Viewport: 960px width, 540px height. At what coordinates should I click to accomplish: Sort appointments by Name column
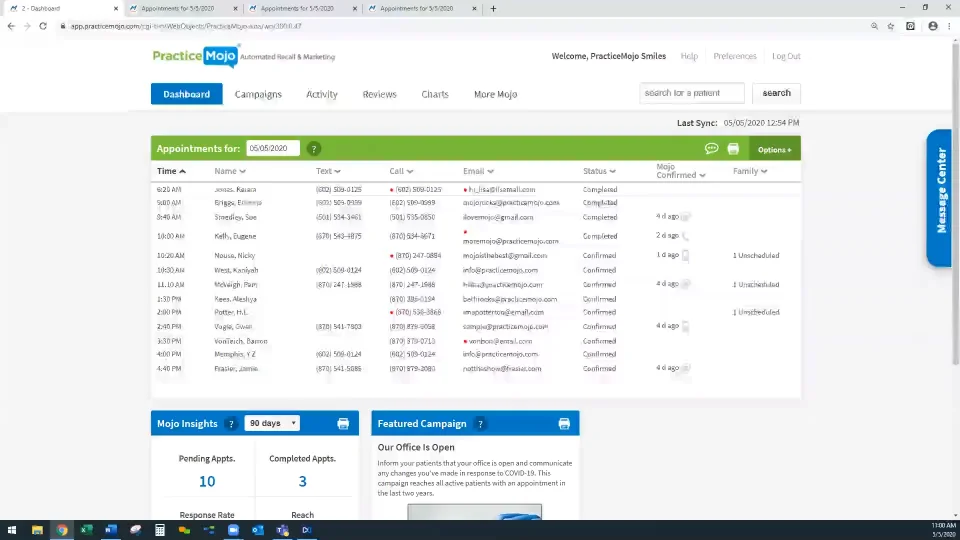[230, 171]
